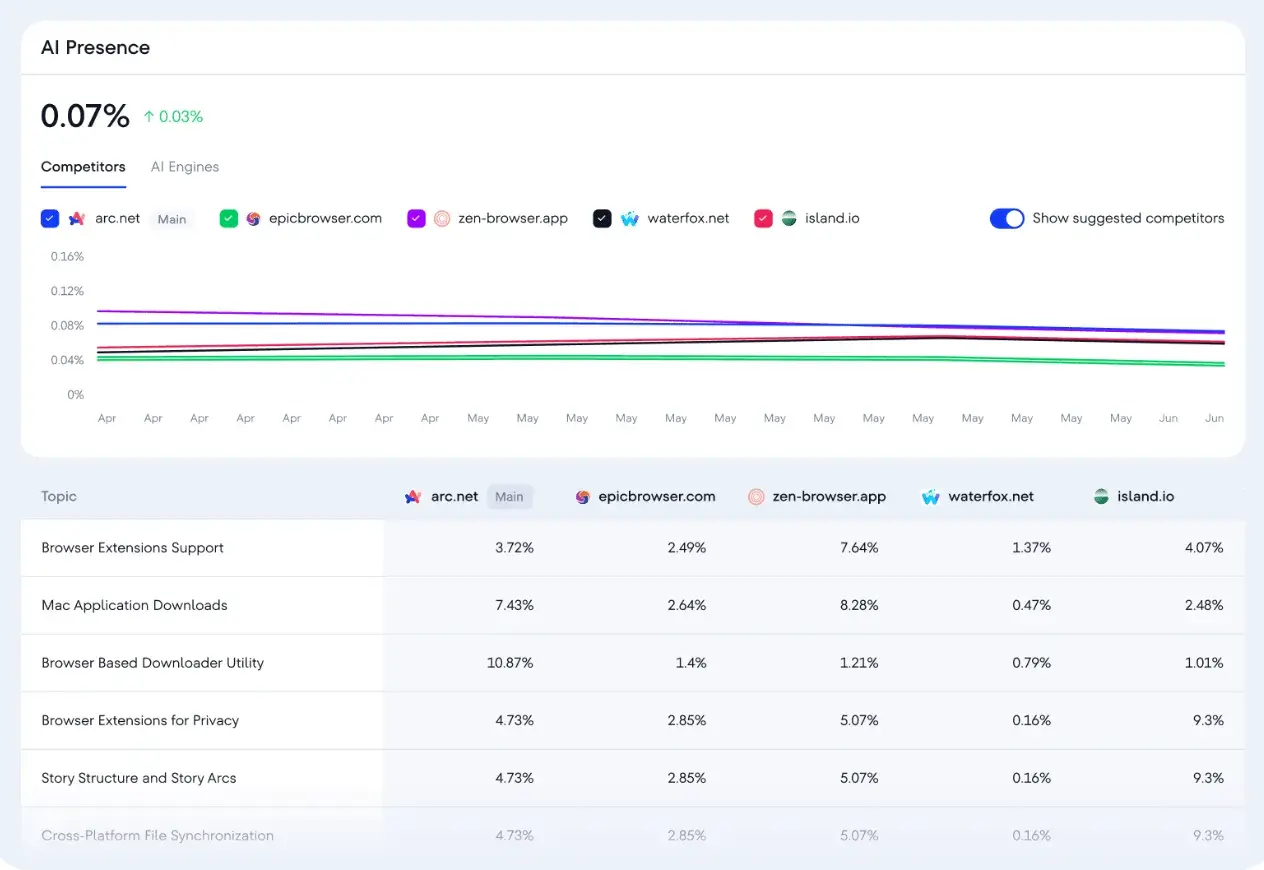Click the AI Presence panel title
1264x870 pixels.
click(x=95, y=47)
